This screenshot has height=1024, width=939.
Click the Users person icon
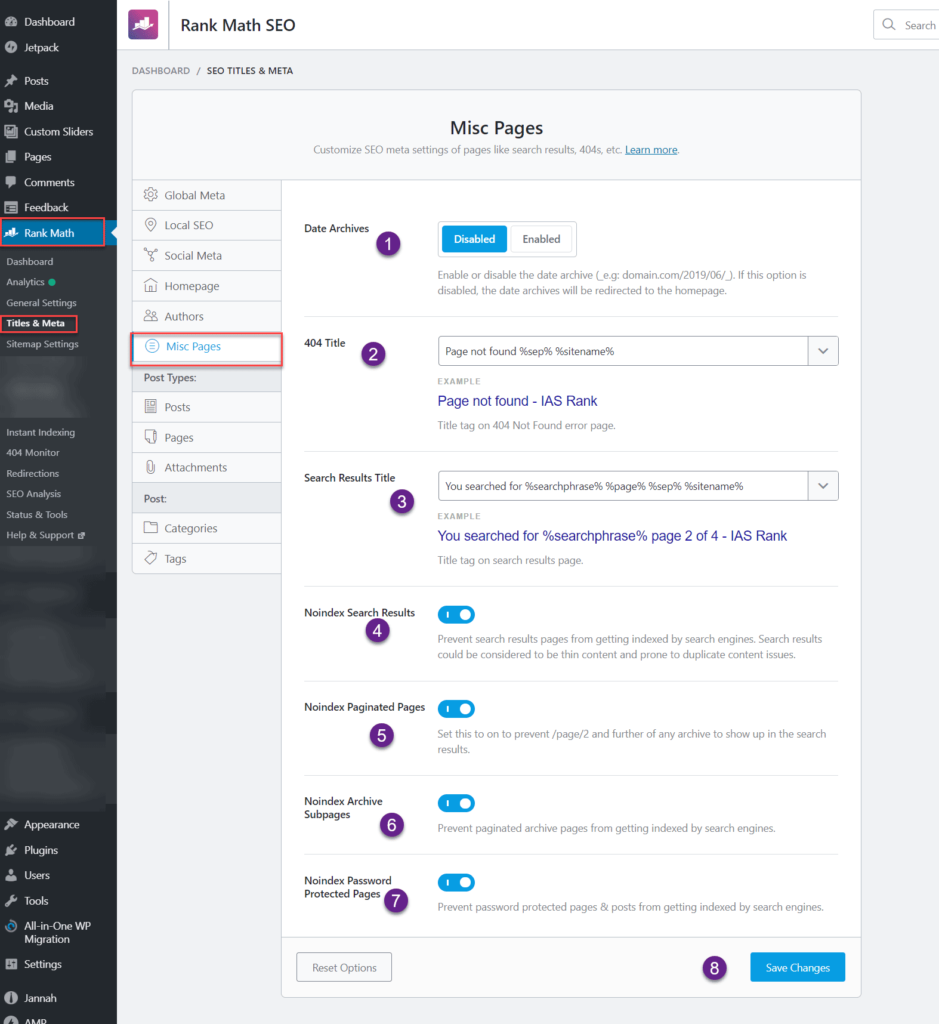tap(11, 875)
